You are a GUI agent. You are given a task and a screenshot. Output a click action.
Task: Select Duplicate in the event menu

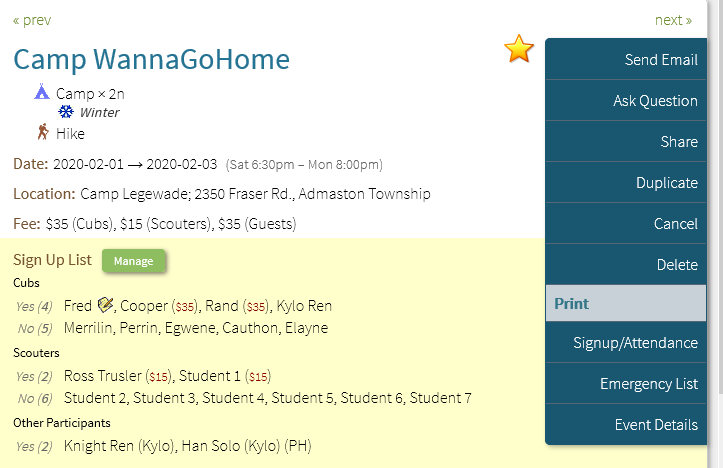[626, 183]
